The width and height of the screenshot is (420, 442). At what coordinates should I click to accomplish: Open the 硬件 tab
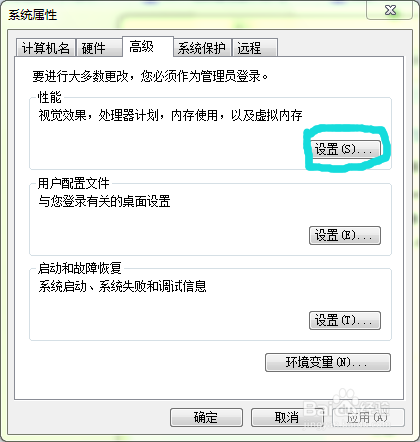(99, 48)
